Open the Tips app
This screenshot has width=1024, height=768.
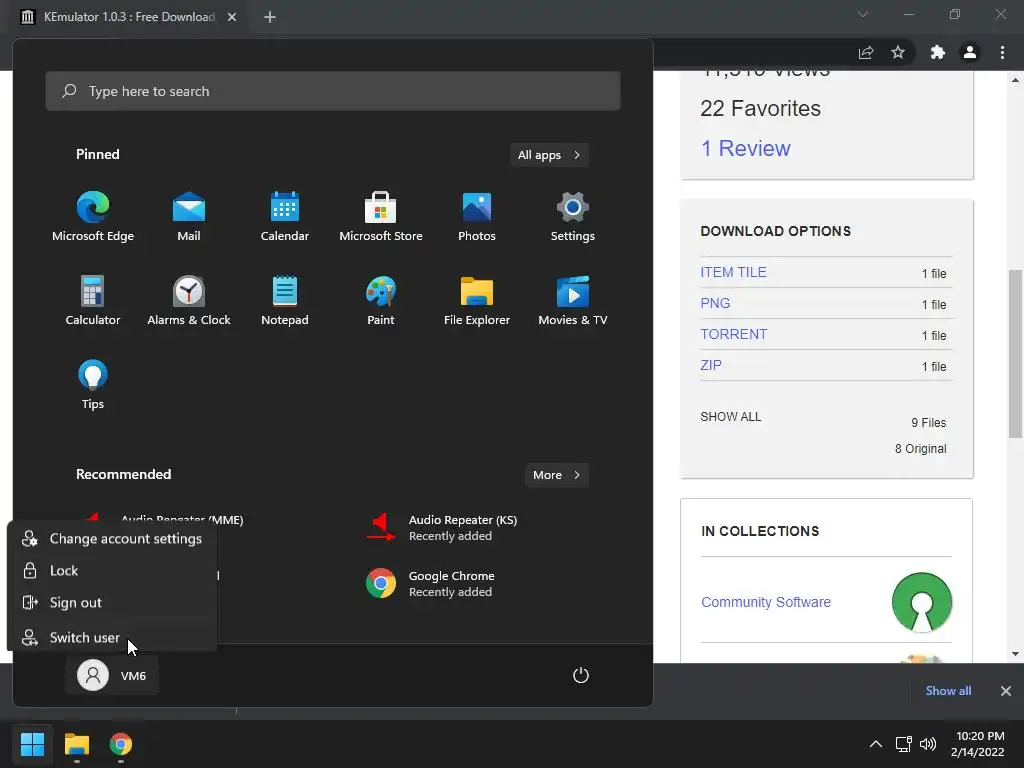click(x=93, y=385)
